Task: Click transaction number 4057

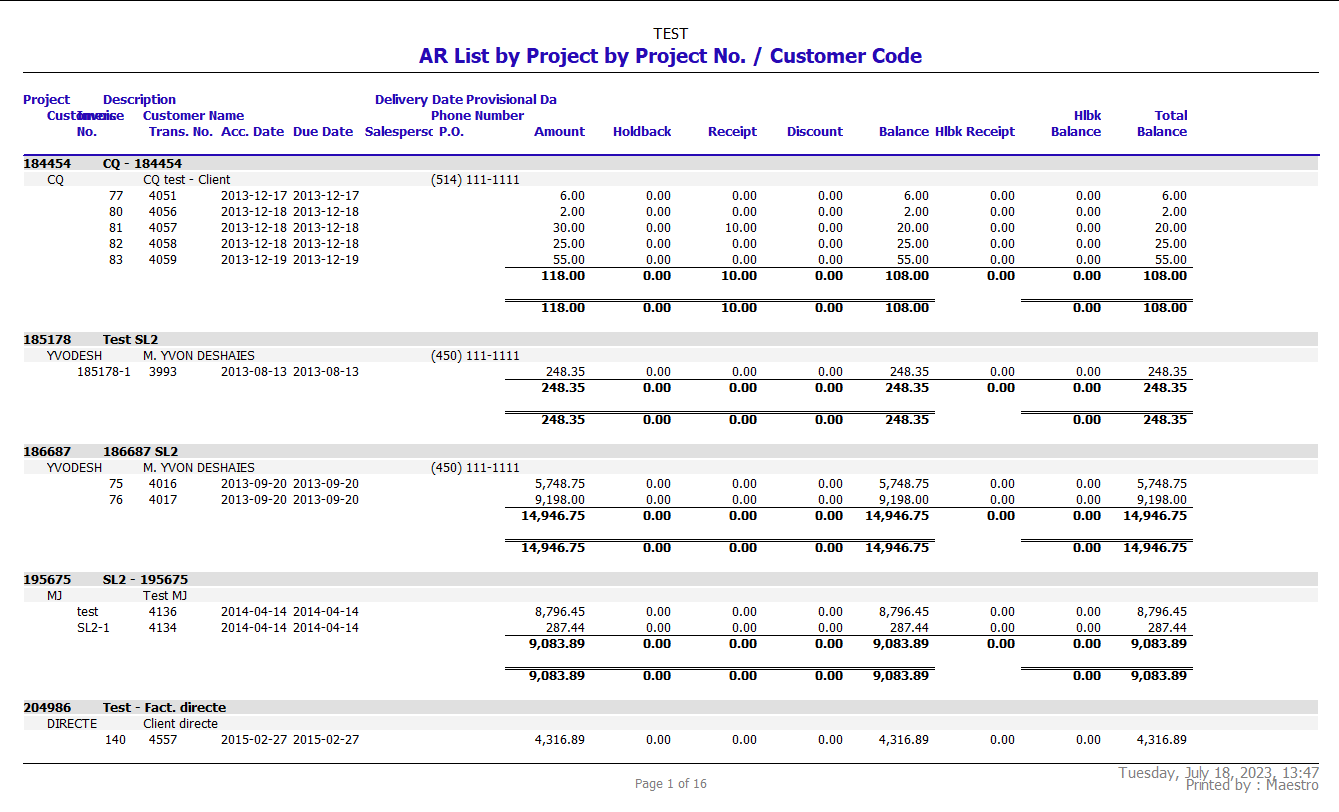Action: (163, 228)
